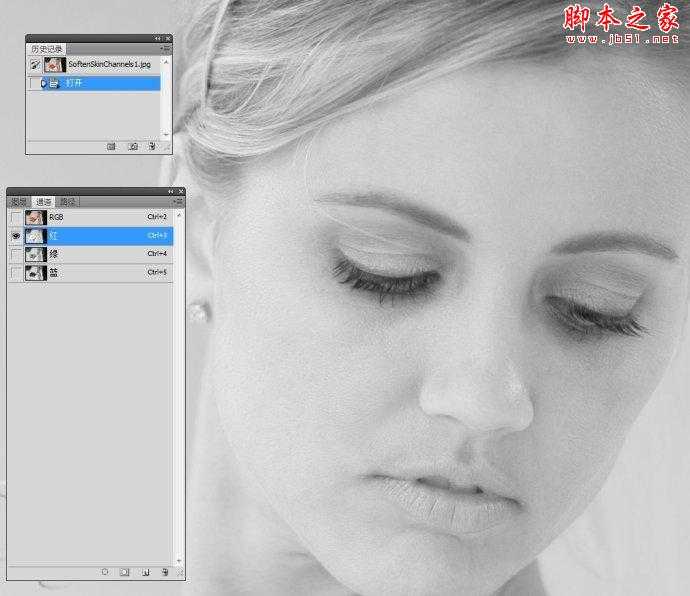The width and height of the screenshot is (690, 596).
Task: Select the Blue channel Ctrl+5 row
Action: click(x=90, y=273)
